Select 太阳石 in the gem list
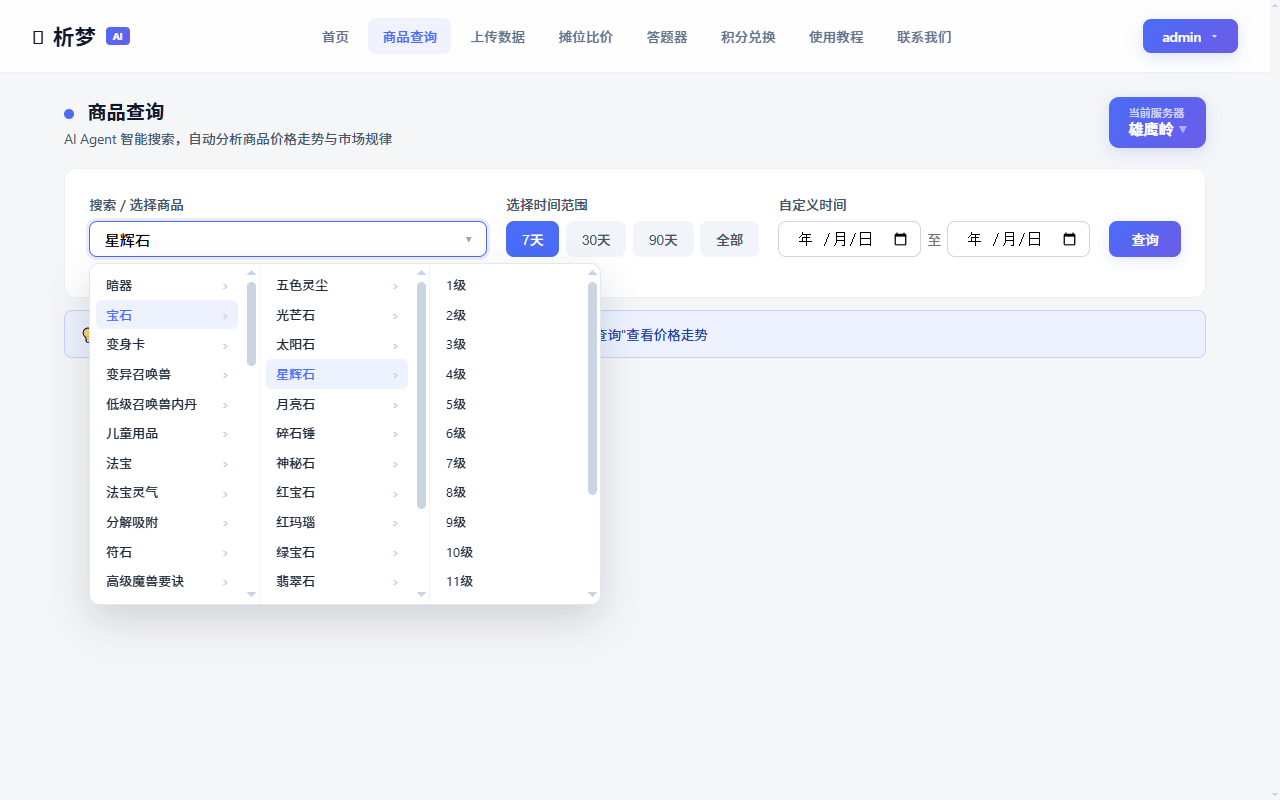Image resolution: width=1280 pixels, height=800 pixels. 337,344
